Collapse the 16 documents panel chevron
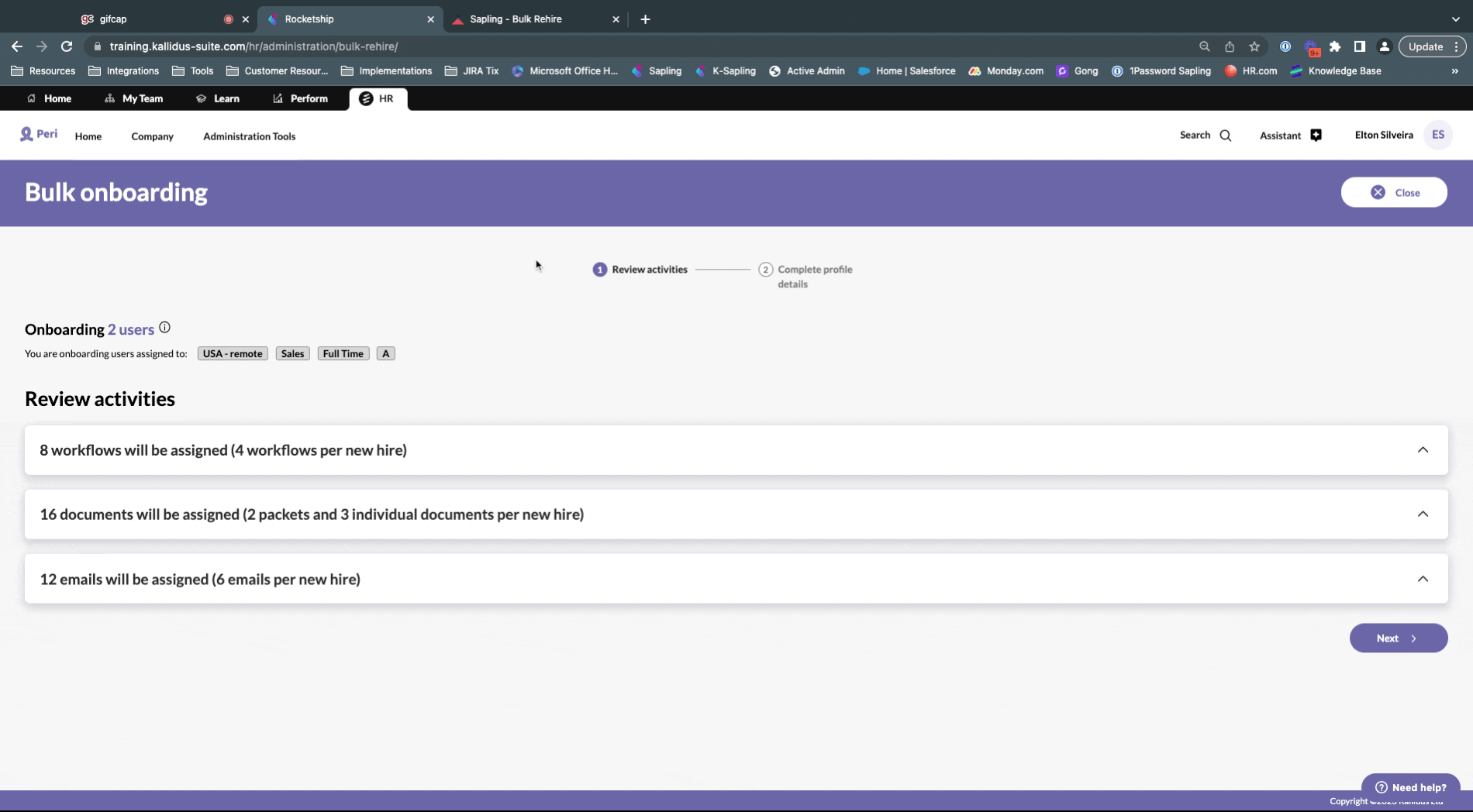This screenshot has width=1473, height=812. click(1423, 514)
